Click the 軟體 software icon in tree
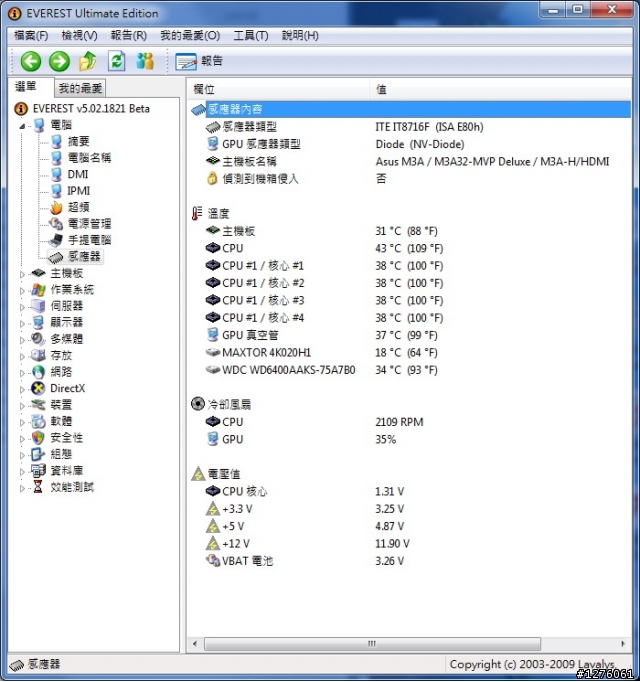The width and height of the screenshot is (640, 682). tap(38, 421)
